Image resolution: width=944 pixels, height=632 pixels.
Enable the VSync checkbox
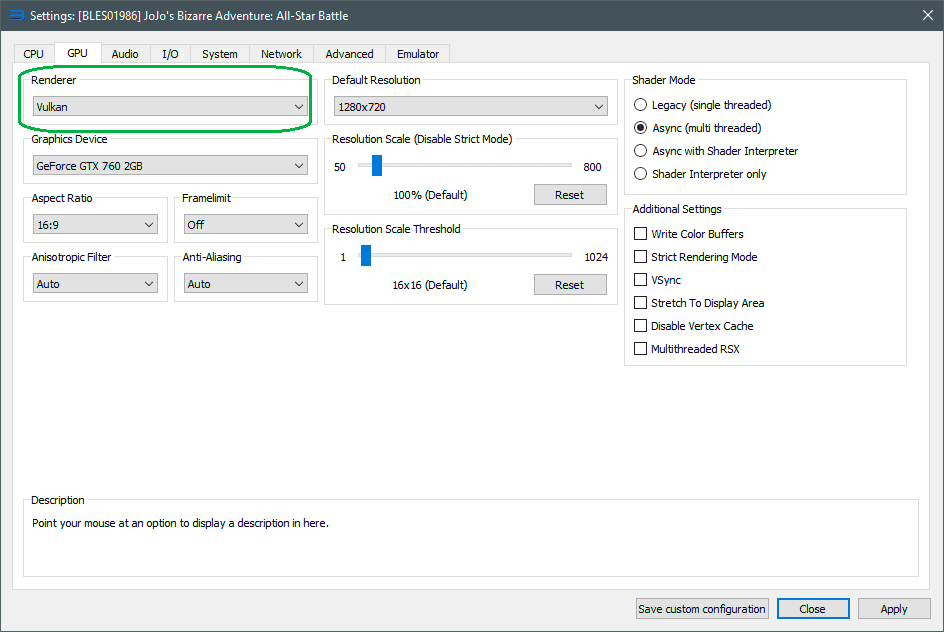tap(657, 279)
